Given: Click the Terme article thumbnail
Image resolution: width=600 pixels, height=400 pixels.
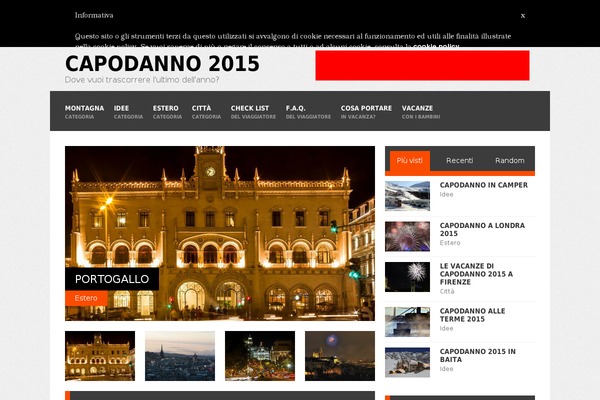Looking at the screenshot, I should (407, 322).
